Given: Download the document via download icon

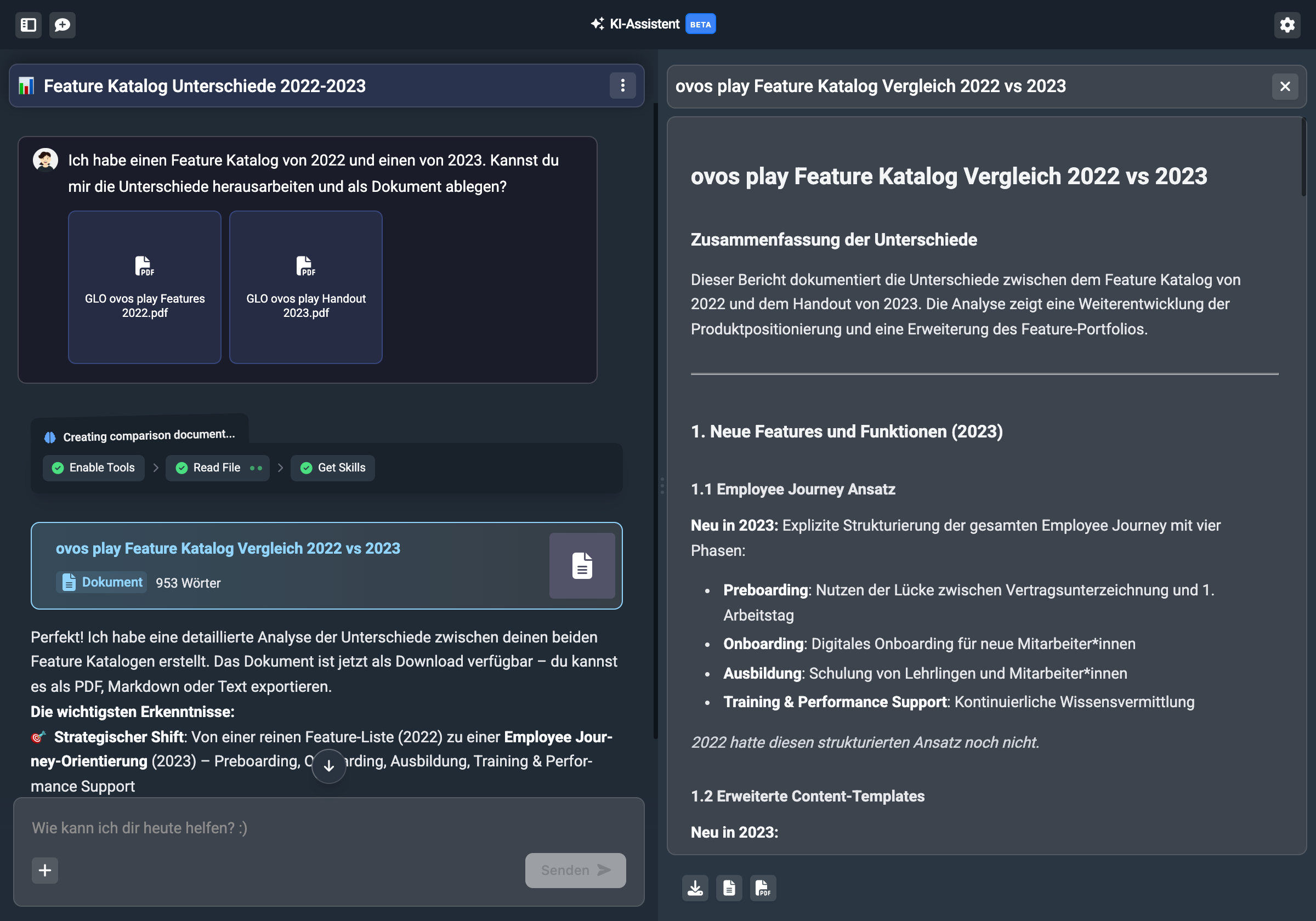Looking at the screenshot, I should (x=695, y=888).
